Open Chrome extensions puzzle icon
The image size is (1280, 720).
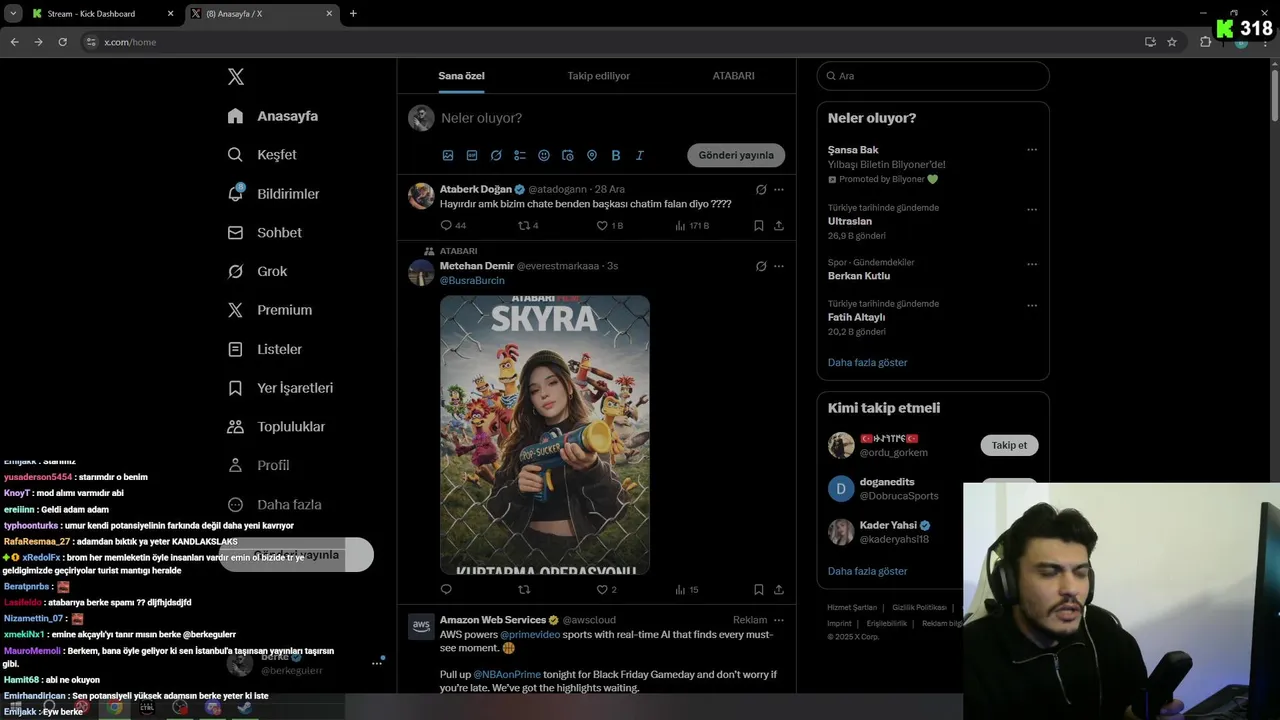[1205, 42]
